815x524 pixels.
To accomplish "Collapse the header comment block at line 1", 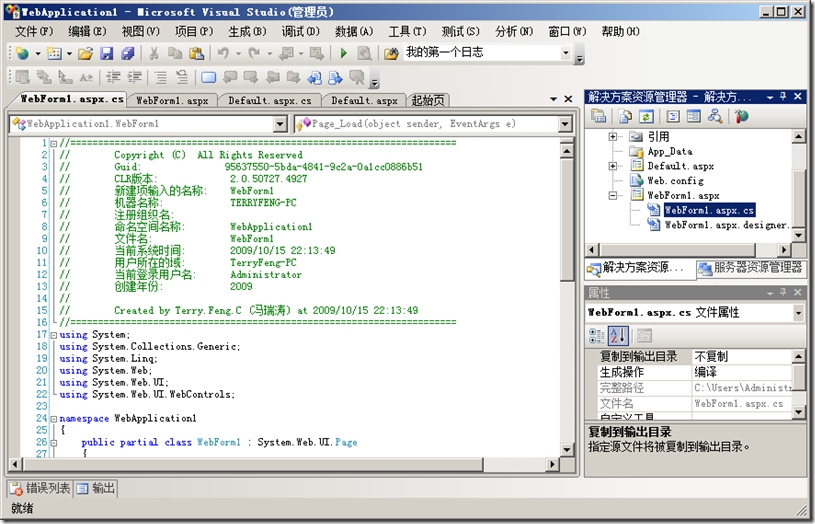I will 54,143.
